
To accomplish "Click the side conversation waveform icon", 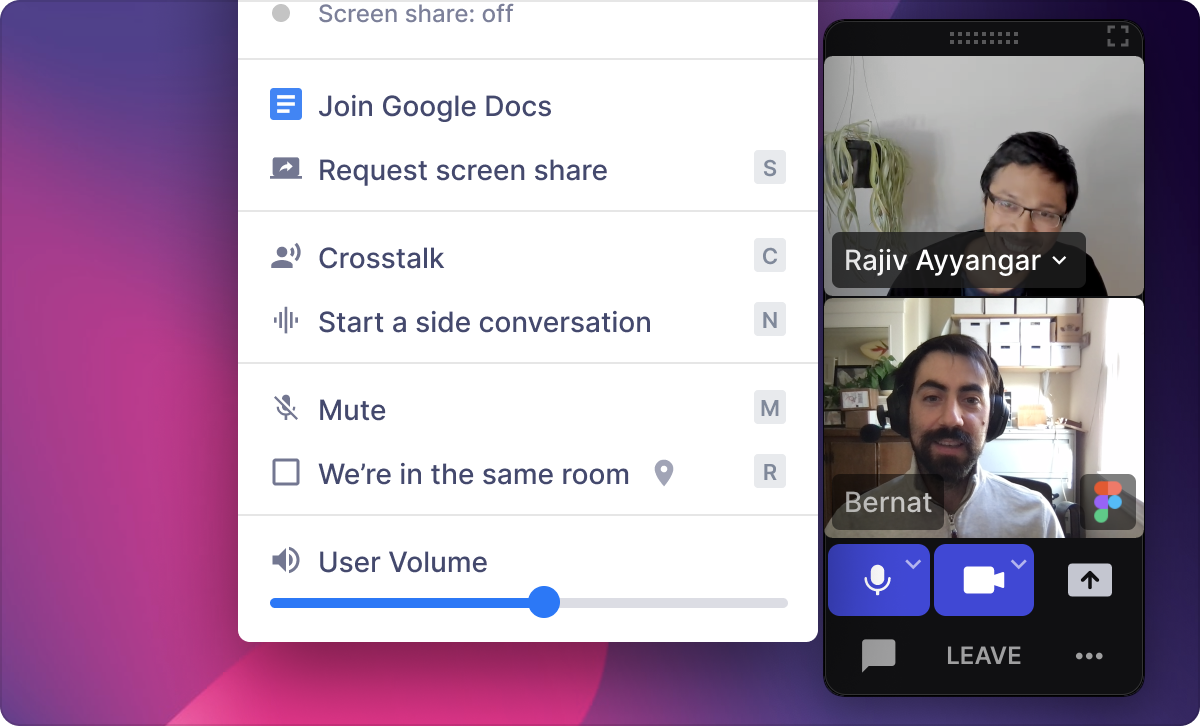I will (x=286, y=321).
